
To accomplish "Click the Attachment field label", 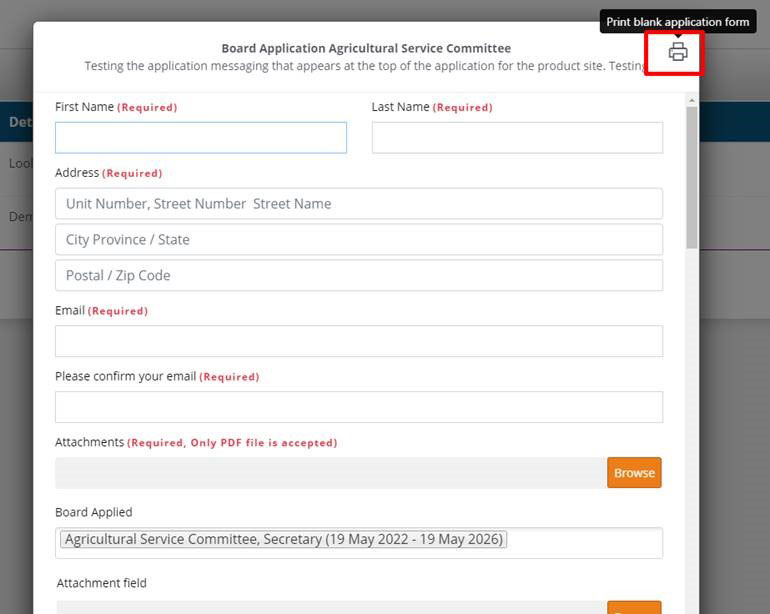I will (x=102, y=583).
